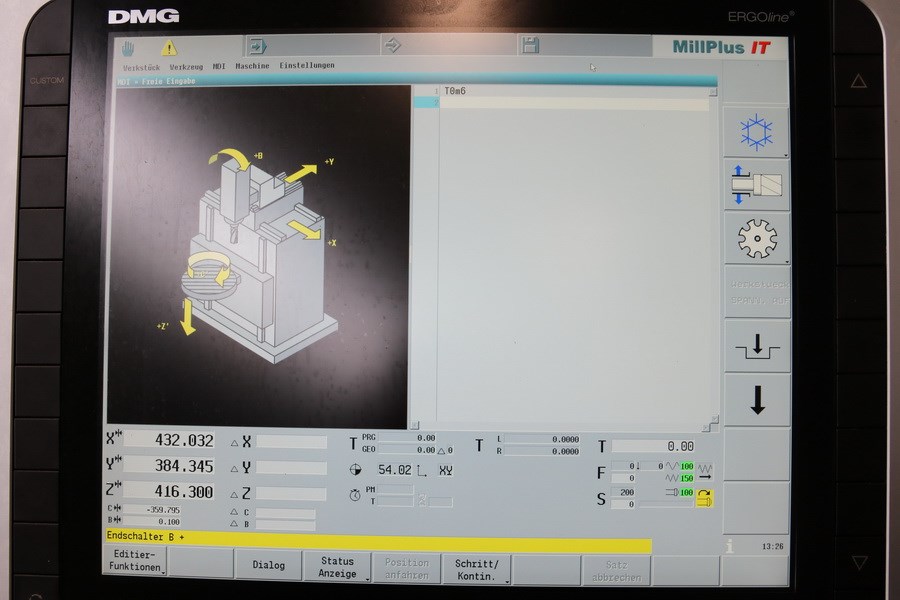The image size is (900, 600).
Task: Expand the Editier-Funktionen softkey menu
Action: coord(134,566)
